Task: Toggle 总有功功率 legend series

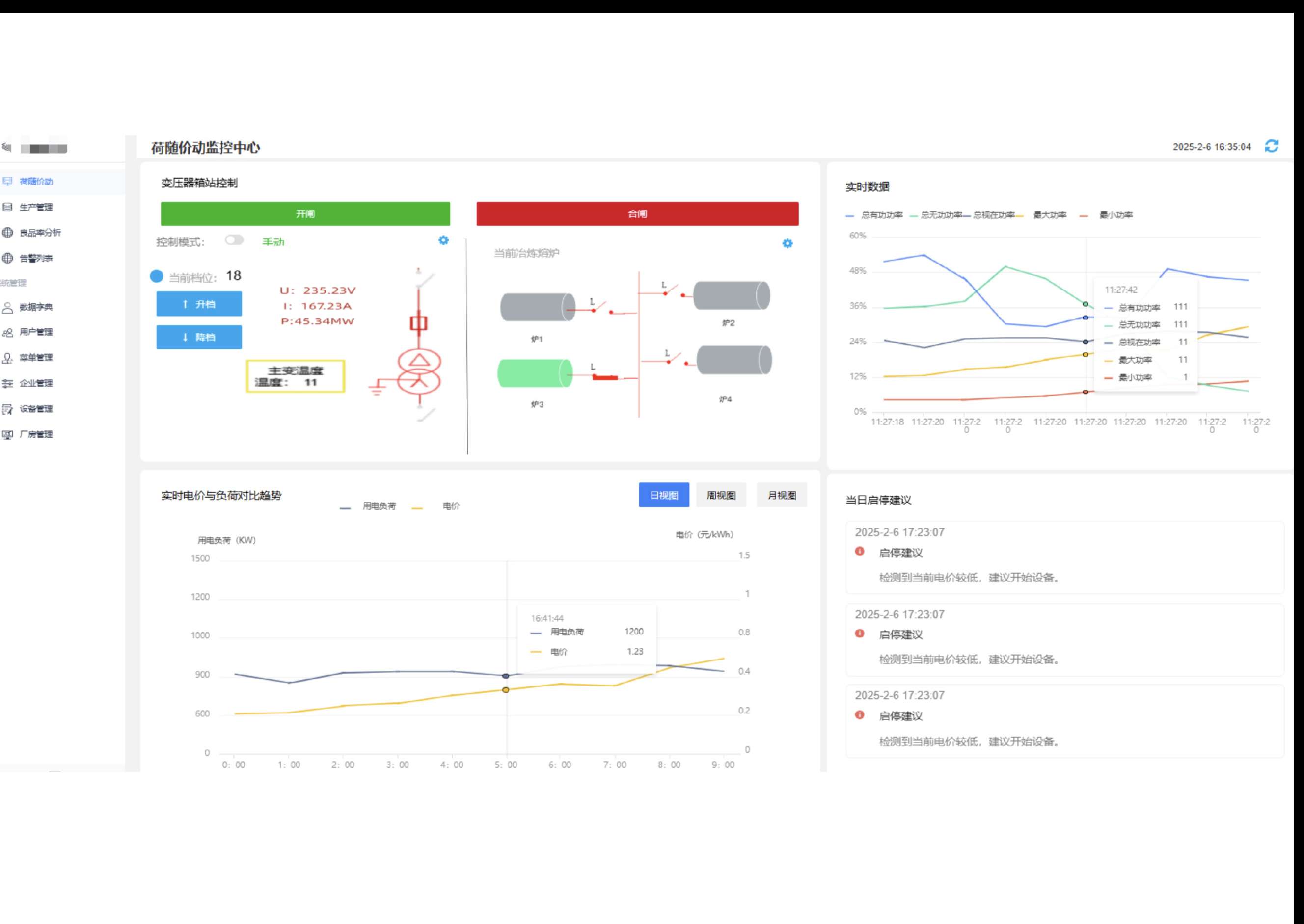Action: point(881,215)
